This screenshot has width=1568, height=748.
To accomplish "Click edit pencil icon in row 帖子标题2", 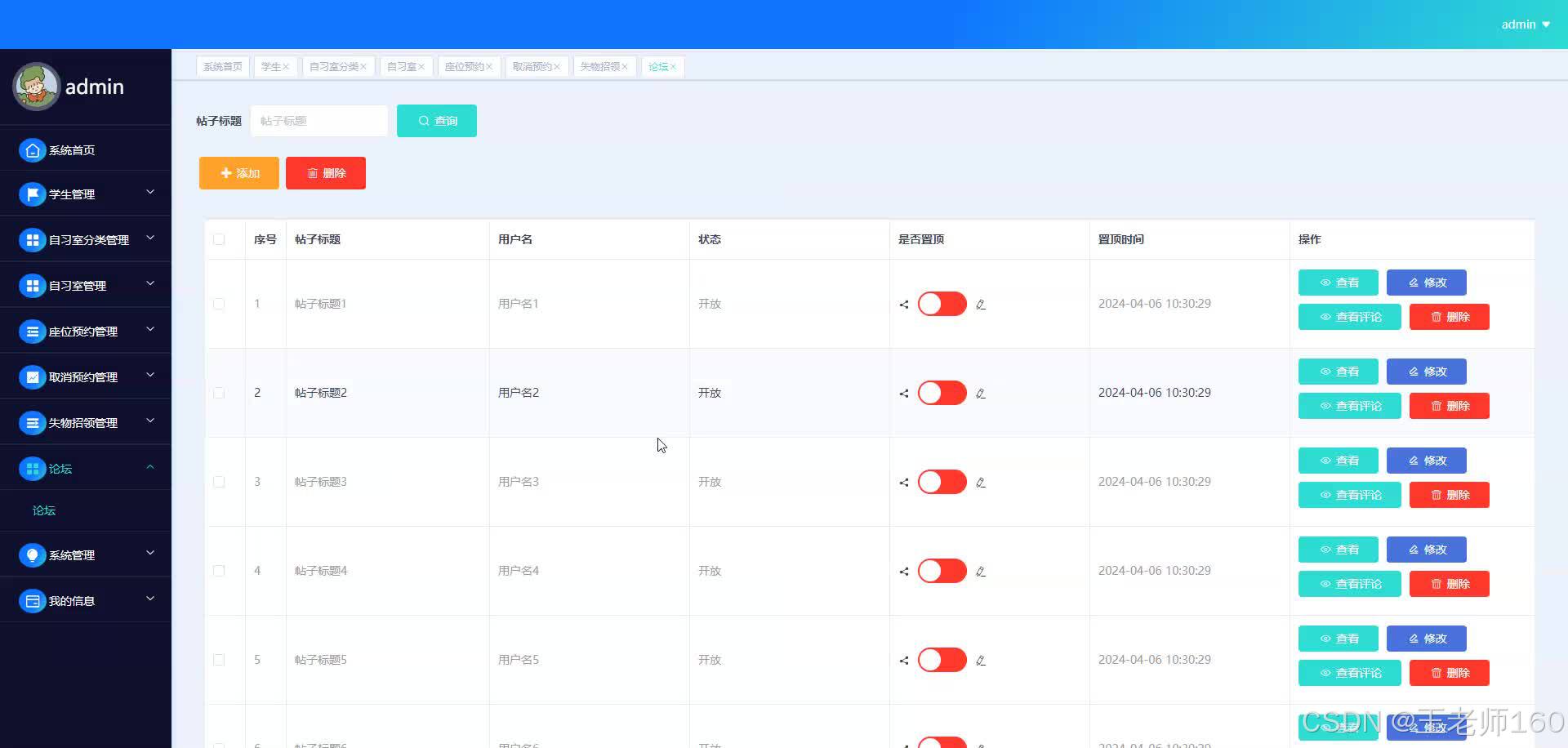I will [981, 394].
